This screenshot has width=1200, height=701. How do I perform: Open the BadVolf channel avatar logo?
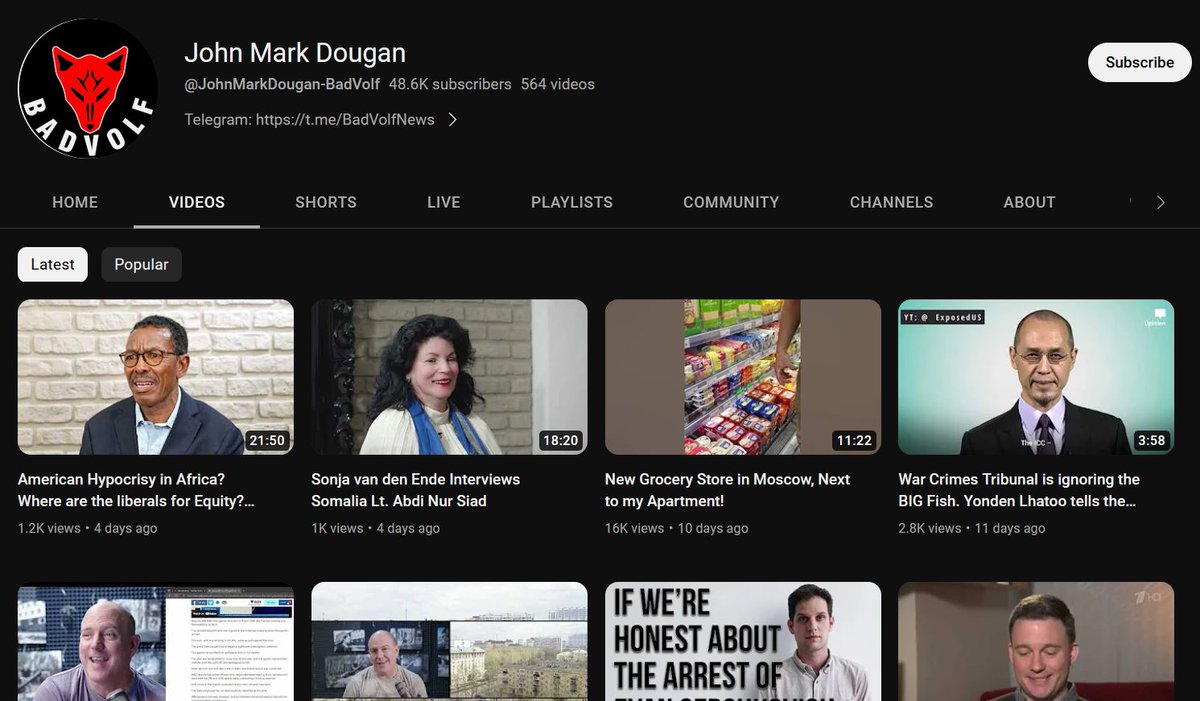88,88
